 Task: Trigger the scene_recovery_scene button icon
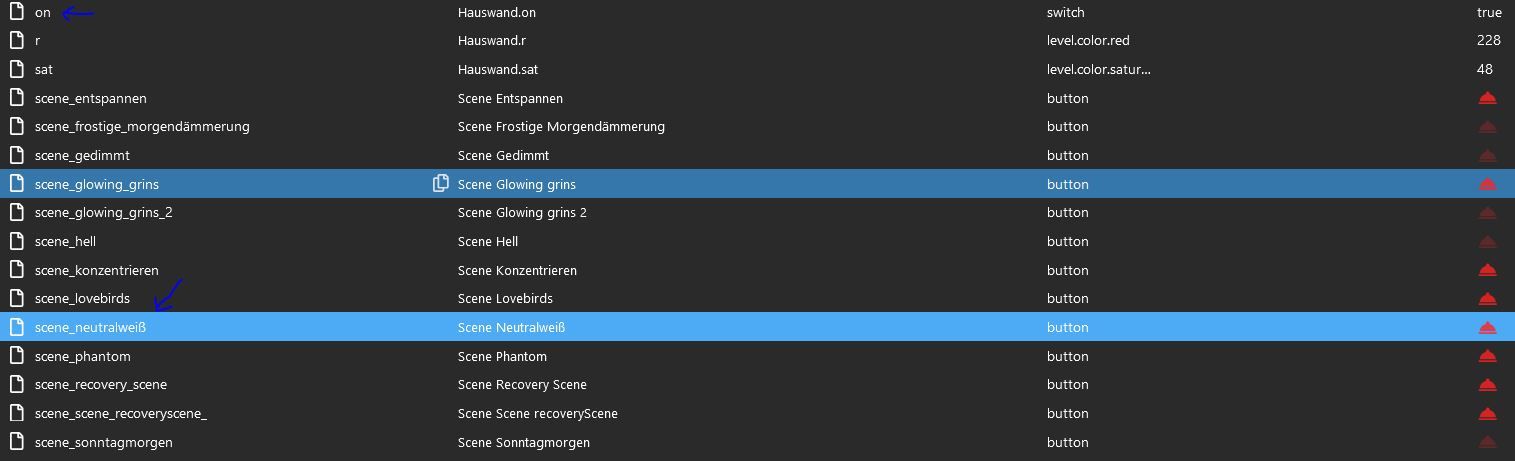pyautogui.click(x=1487, y=385)
